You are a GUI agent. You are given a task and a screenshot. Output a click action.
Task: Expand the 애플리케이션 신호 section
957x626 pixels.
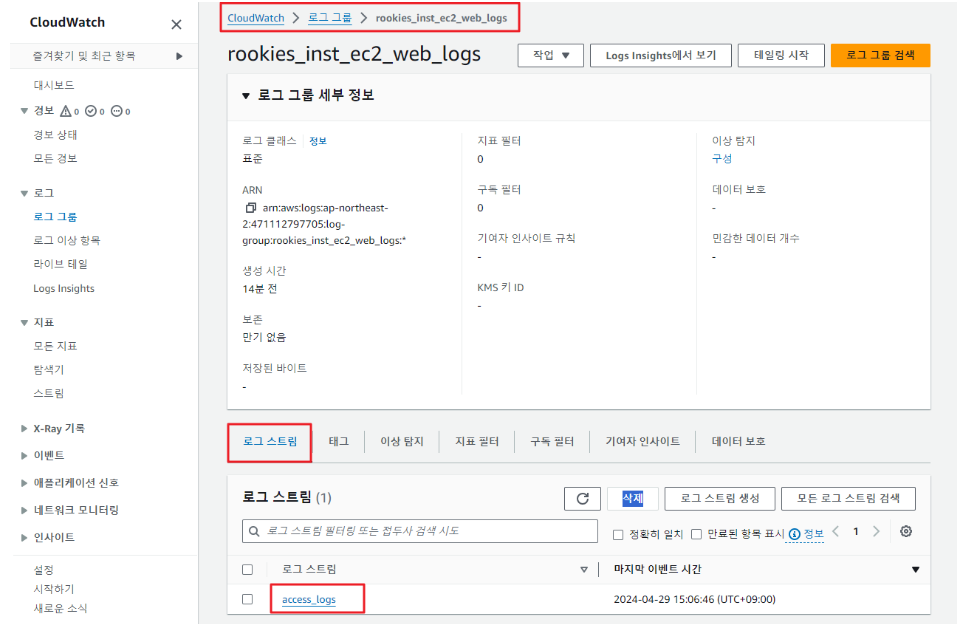(24, 483)
